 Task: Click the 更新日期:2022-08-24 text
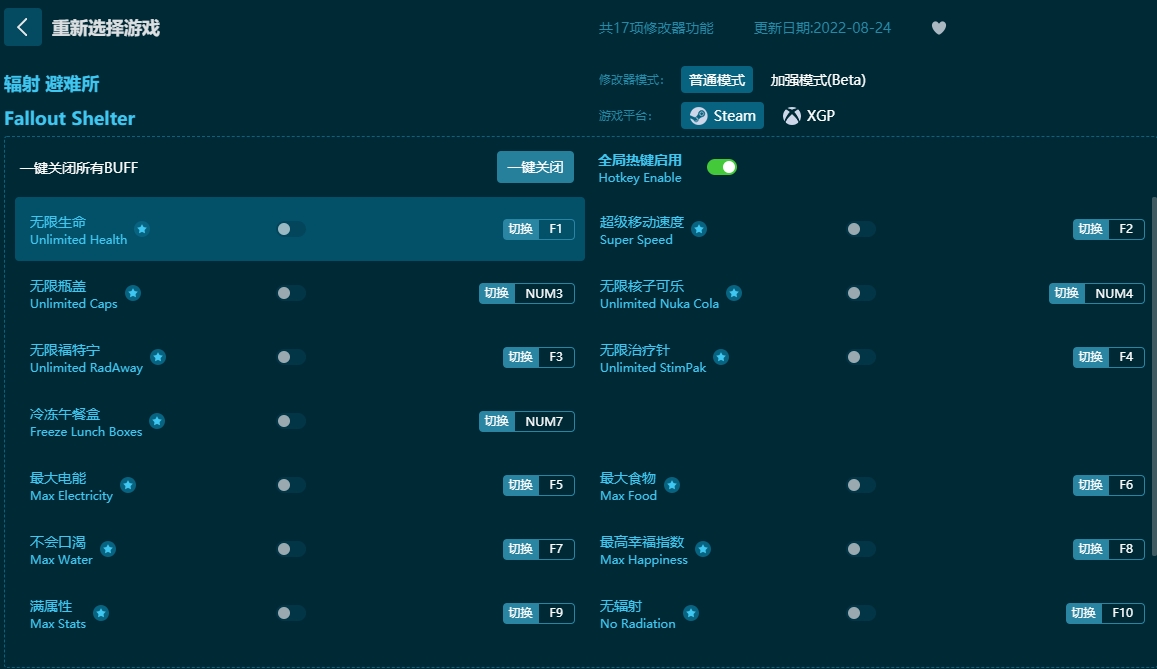822,28
